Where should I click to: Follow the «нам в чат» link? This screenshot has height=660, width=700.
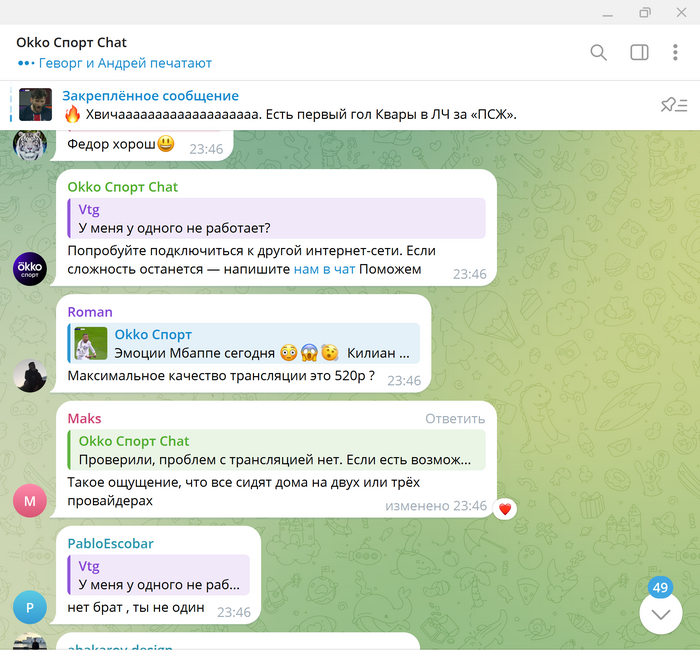tap(325, 269)
